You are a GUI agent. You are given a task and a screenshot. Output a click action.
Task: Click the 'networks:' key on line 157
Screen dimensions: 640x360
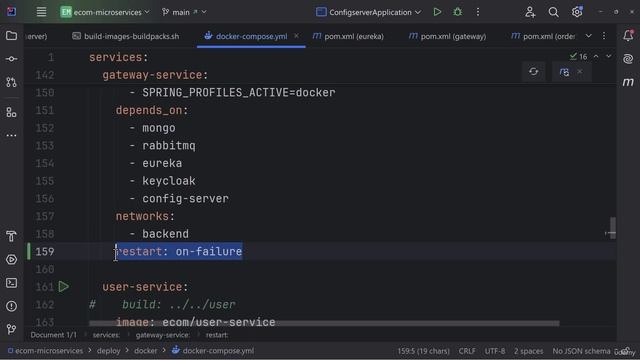145,216
